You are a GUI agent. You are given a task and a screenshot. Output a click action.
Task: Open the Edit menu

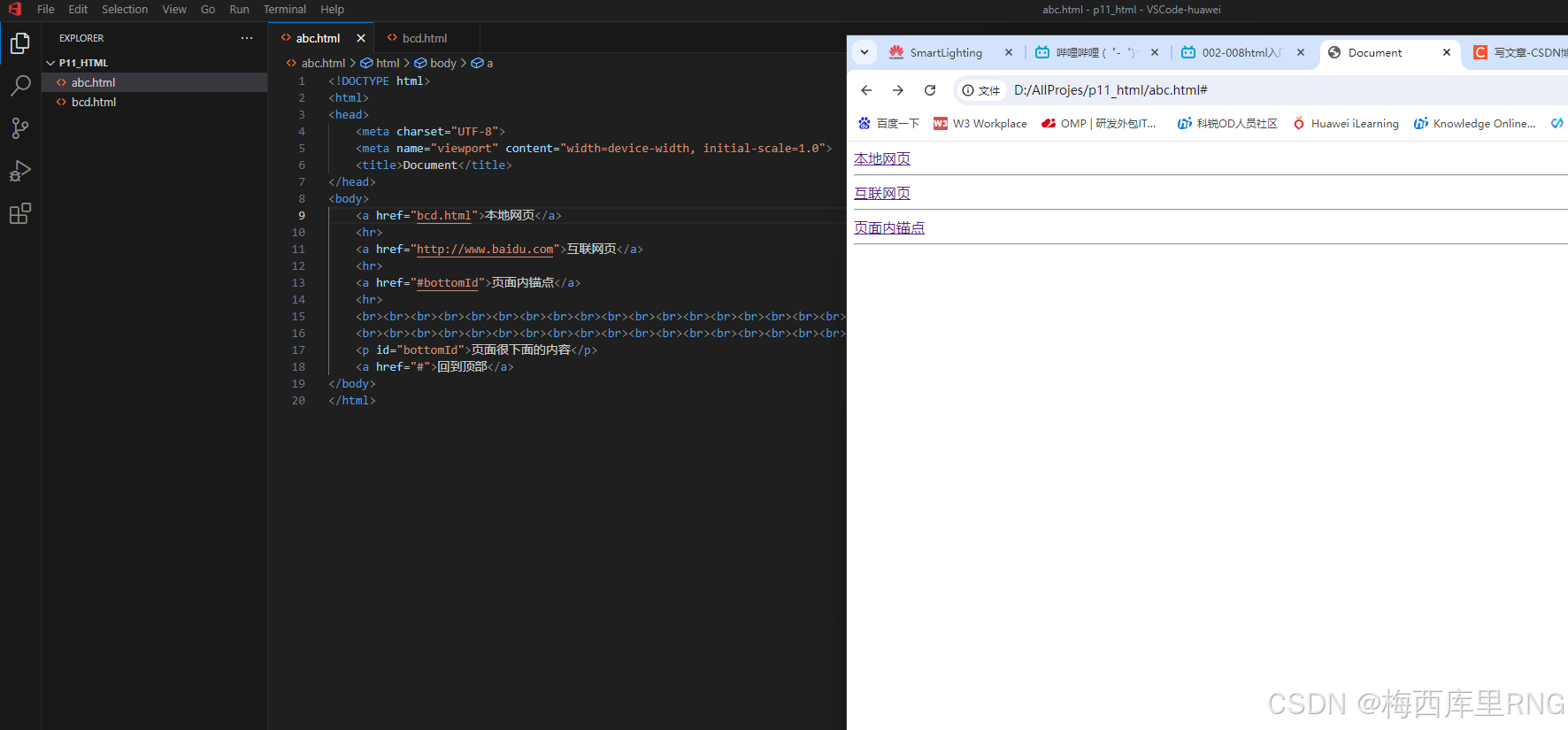pyautogui.click(x=78, y=9)
